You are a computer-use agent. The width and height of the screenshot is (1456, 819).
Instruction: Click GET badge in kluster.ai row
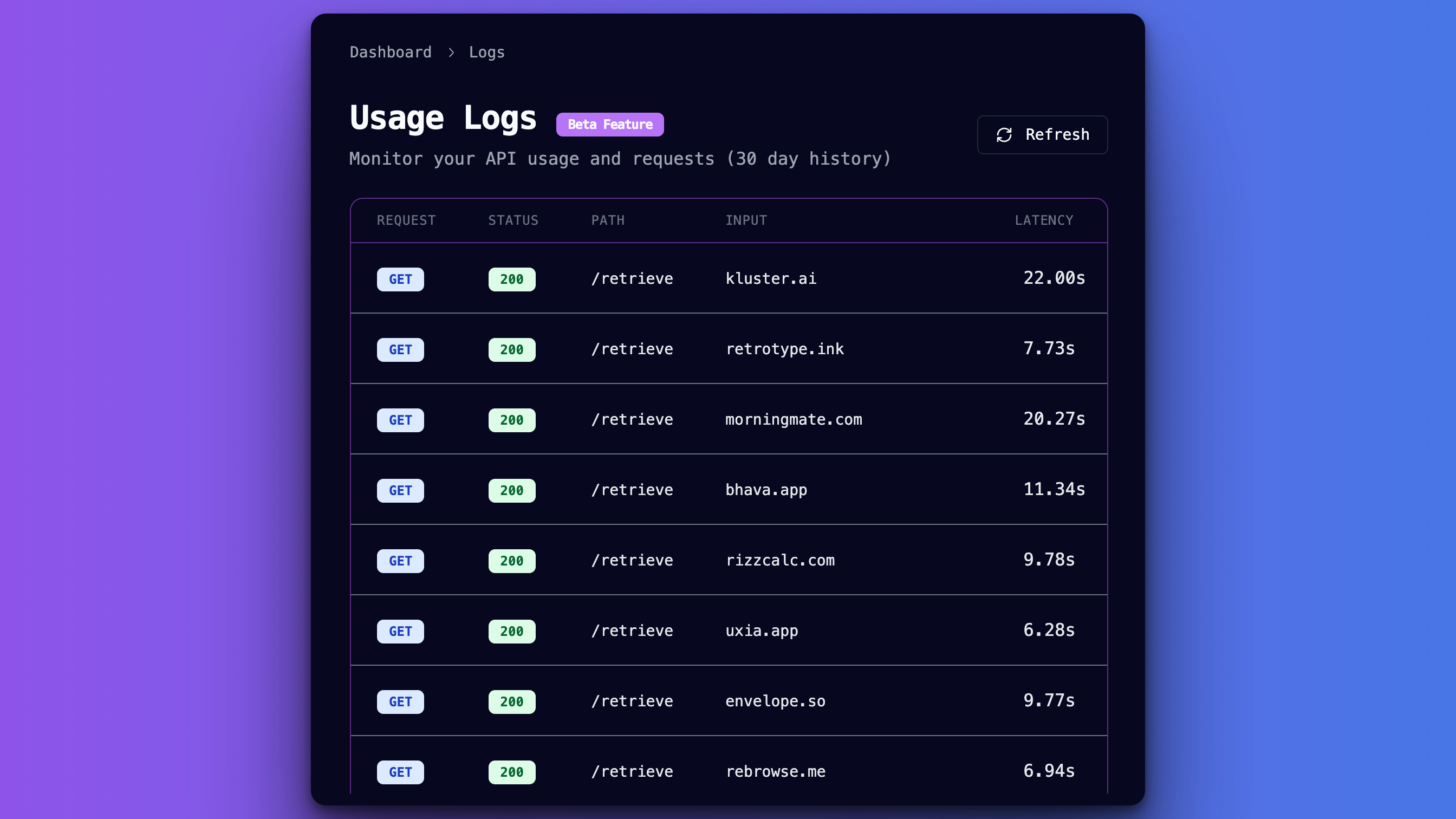pyautogui.click(x=400, y=279)
